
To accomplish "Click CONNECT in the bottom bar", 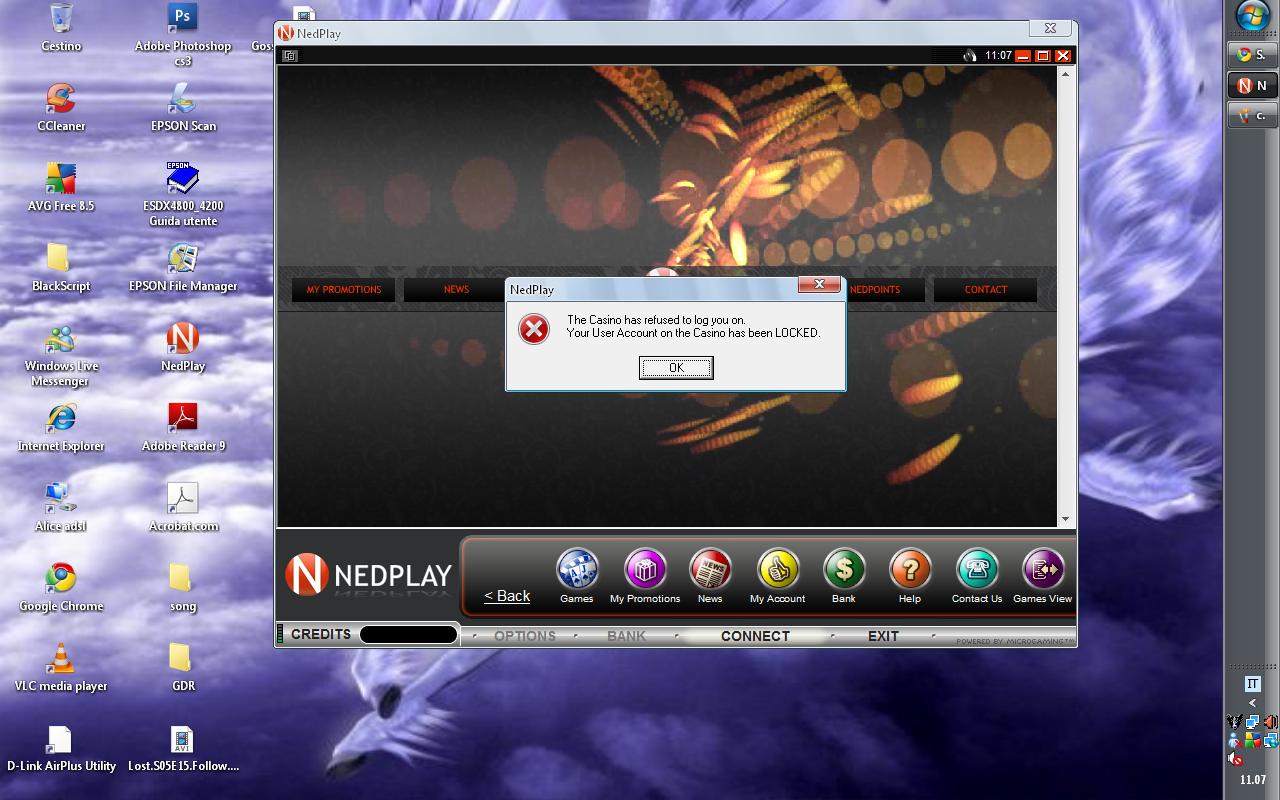I will tap(755, 636).
